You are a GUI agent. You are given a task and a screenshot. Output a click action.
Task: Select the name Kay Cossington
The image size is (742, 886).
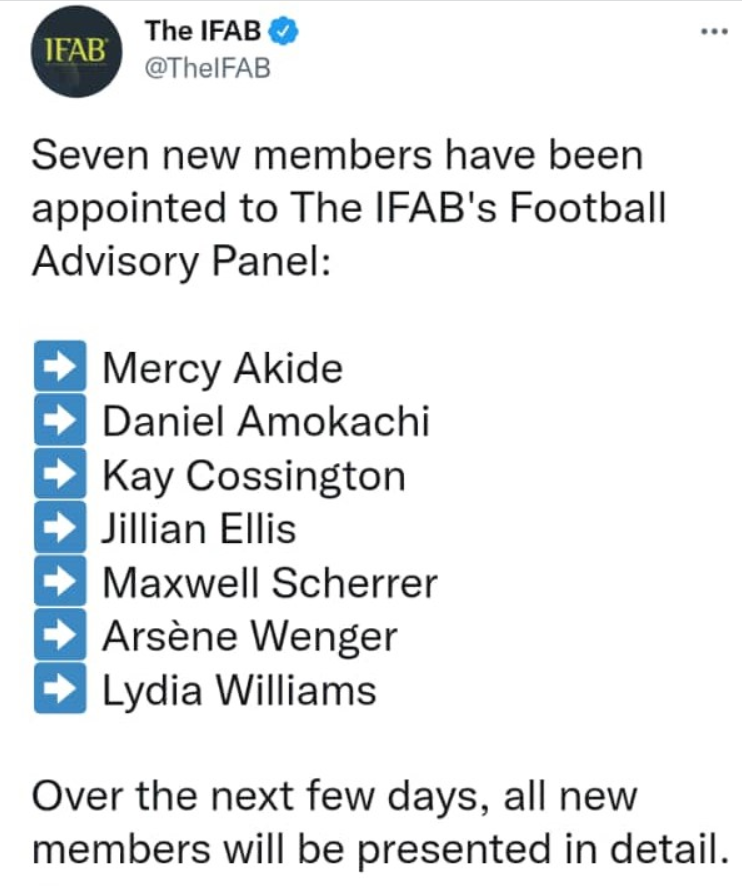[254, 477]
